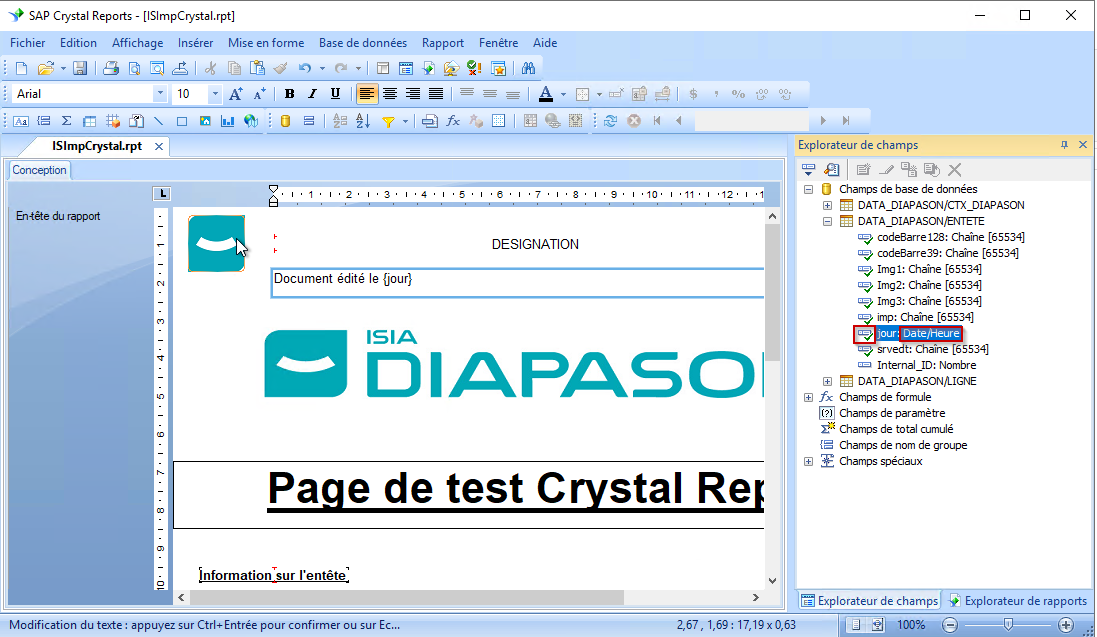
Task: Click the Refresh report data icon
Action: click(609, 121)
